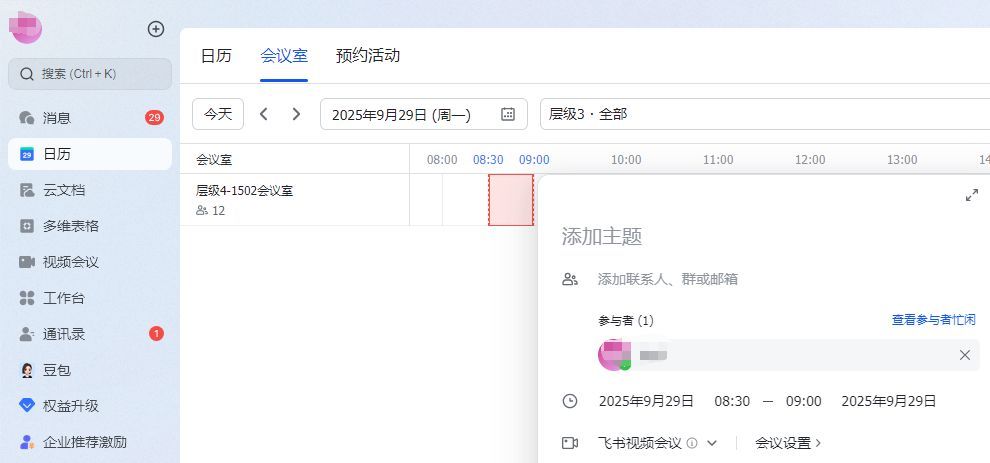Go to next day with right arrow
Image resolution: width=990 pixels, height=463 pixels.
296,114
